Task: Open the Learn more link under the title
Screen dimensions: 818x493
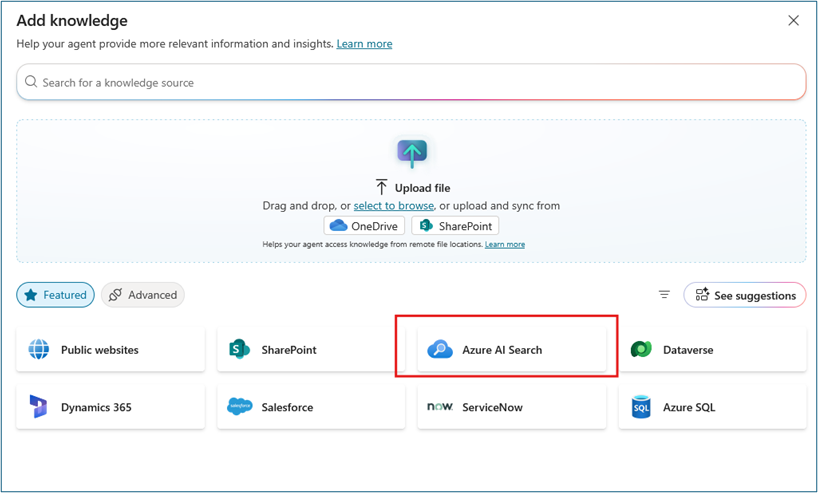Action: tap(364, 44)
